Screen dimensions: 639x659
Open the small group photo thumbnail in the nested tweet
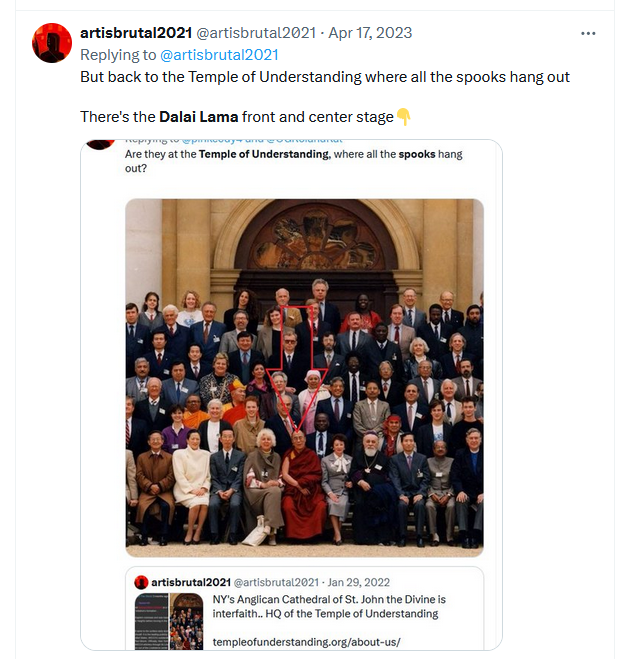pyautogui.click(x=186, y=621)
